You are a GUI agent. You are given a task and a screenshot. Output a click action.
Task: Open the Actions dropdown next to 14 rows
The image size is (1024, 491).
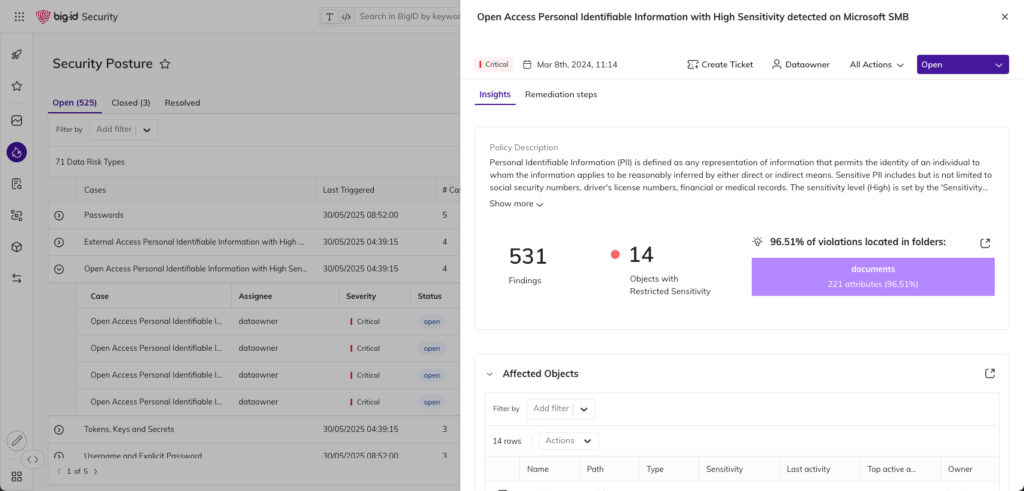tap(568, 441)
